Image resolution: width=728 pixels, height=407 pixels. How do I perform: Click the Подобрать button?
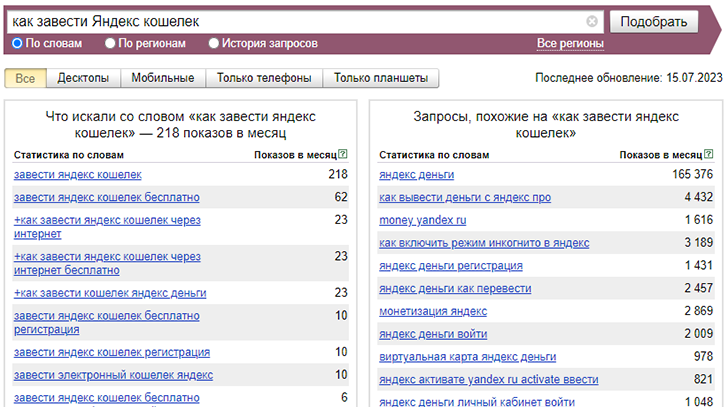click(654, 21)
